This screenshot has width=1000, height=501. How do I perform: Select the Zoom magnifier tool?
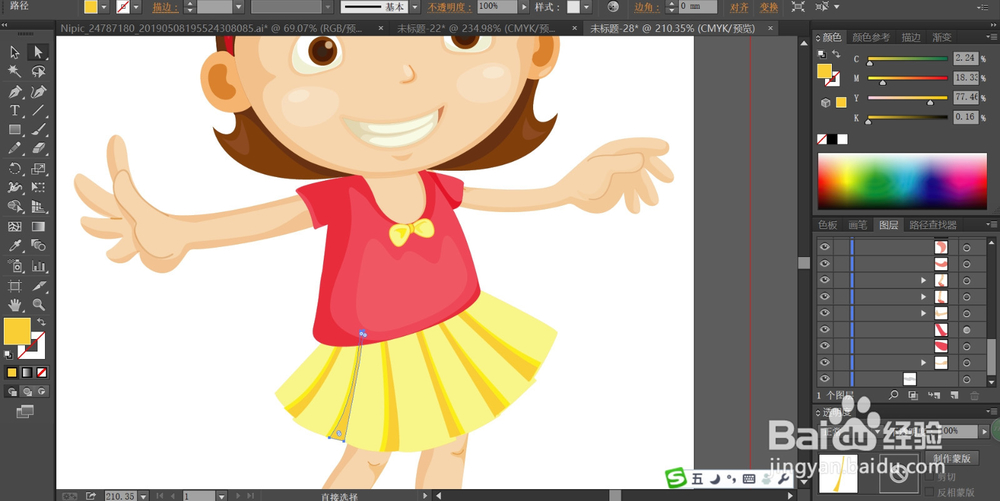coord(38,305)
